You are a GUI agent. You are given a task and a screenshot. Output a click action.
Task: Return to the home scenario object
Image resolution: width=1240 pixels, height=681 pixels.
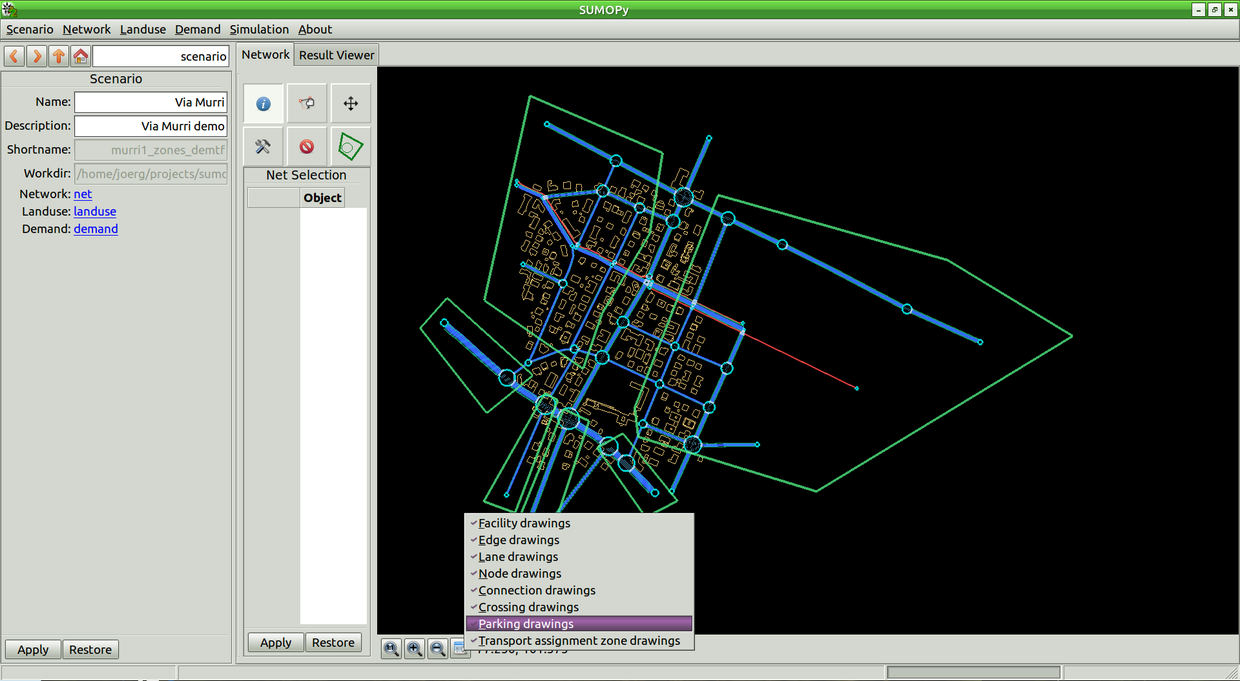(80, 56)
